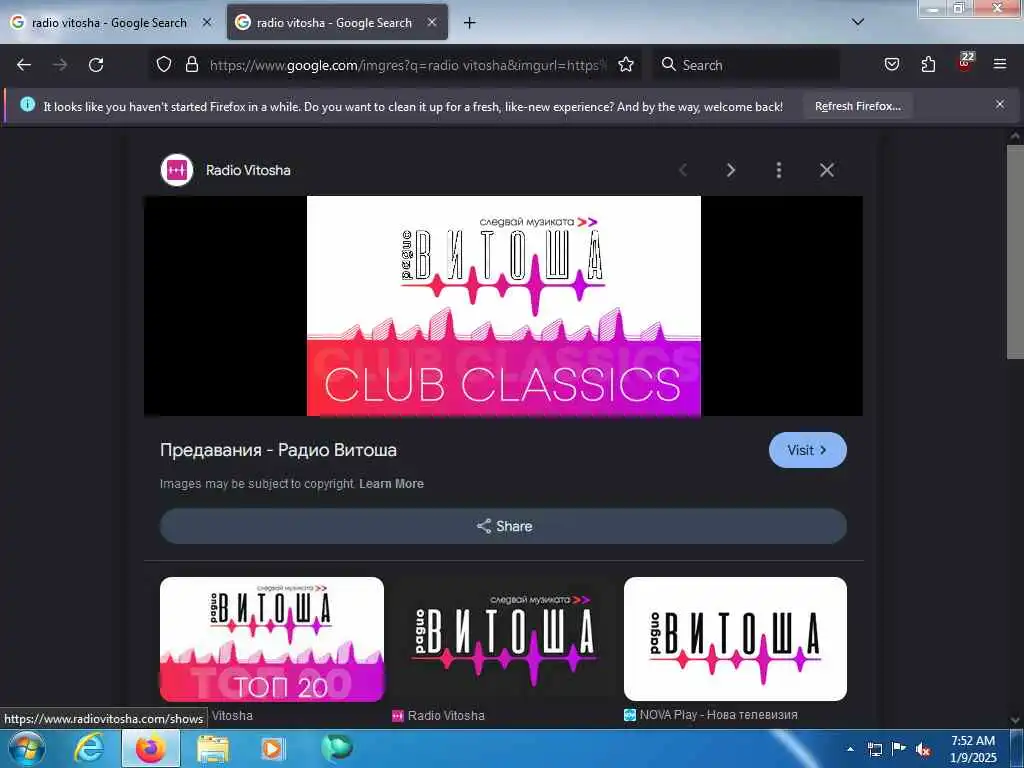The image size is (1024, 768).
Task: Close the image preview panel
Action: pyautogui.click(x=827, y=170)
